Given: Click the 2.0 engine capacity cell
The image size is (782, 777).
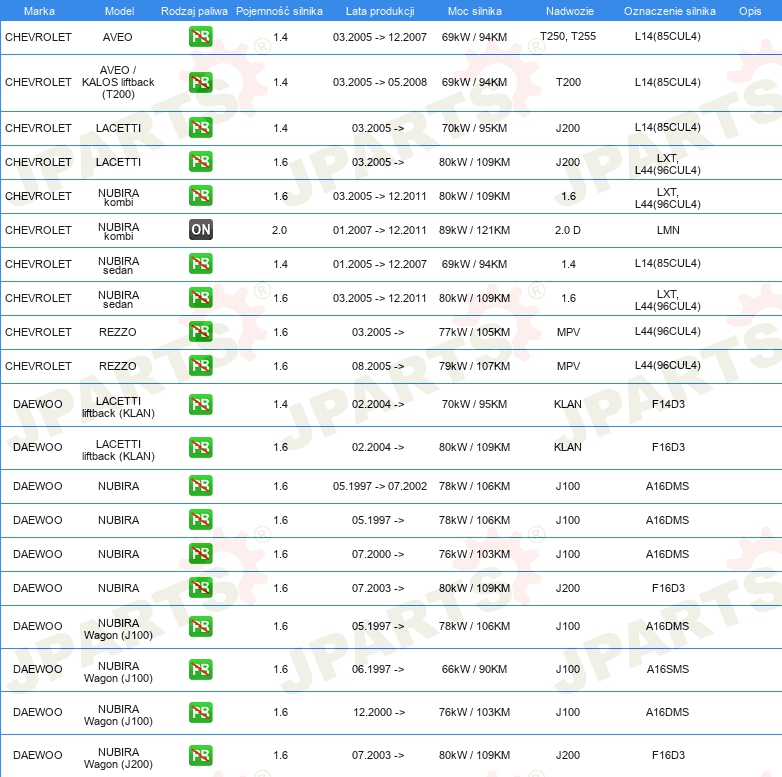Looking at the screenshot, I should (279, 230).
